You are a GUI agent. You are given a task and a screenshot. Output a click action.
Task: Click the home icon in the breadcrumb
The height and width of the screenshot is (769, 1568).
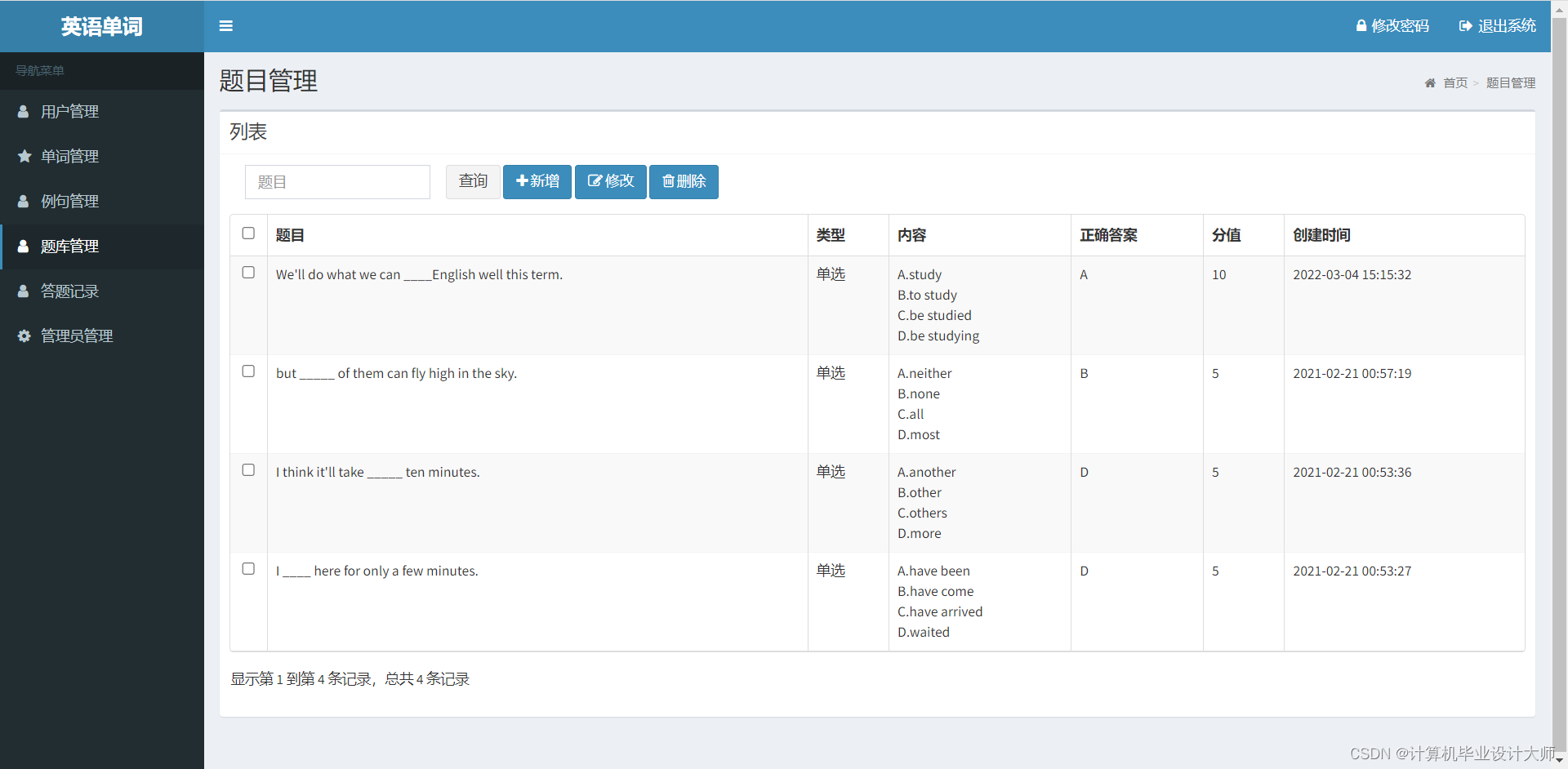coord(1430,82)
